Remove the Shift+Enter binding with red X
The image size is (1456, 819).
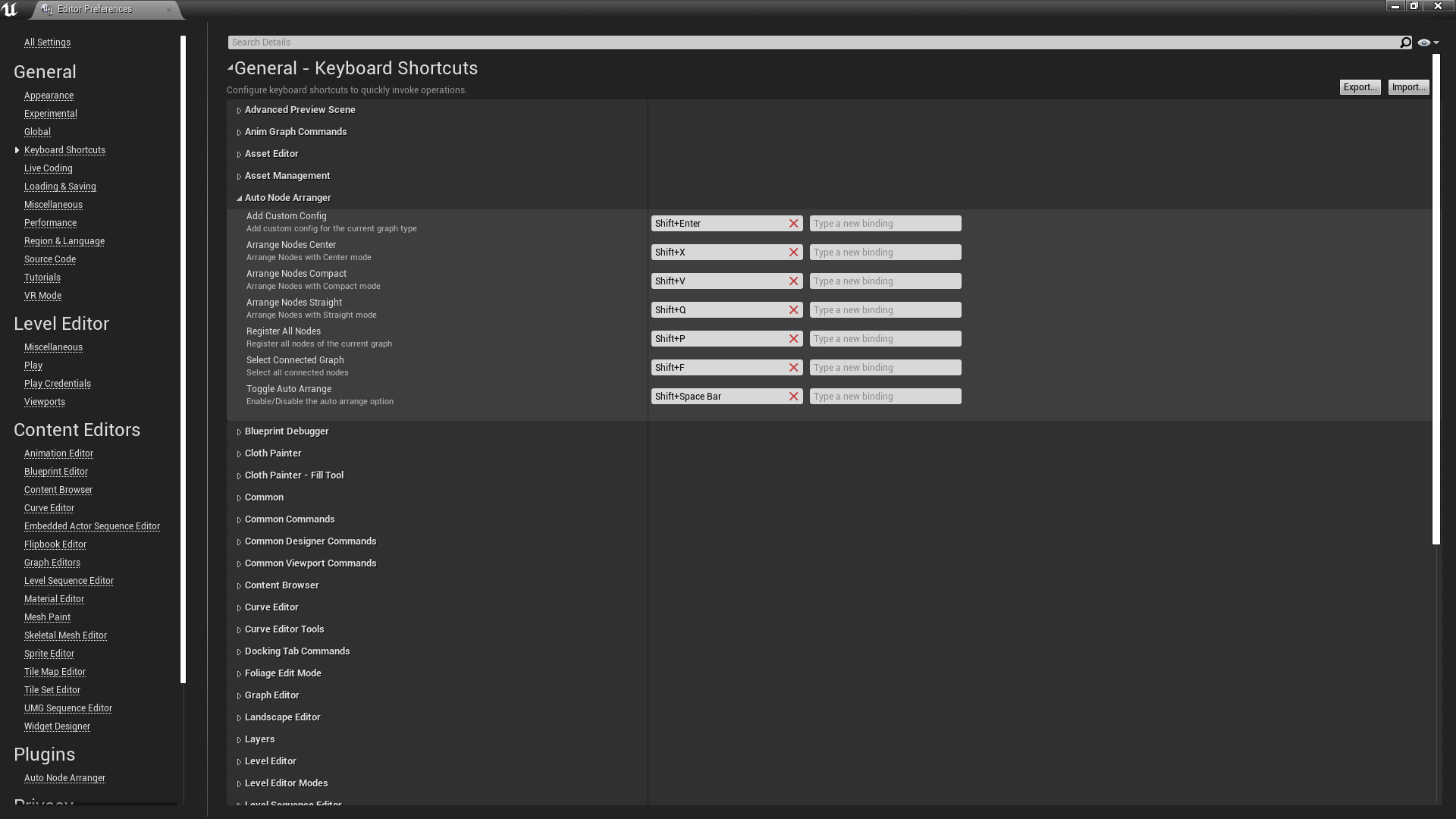tap(793, 224)
